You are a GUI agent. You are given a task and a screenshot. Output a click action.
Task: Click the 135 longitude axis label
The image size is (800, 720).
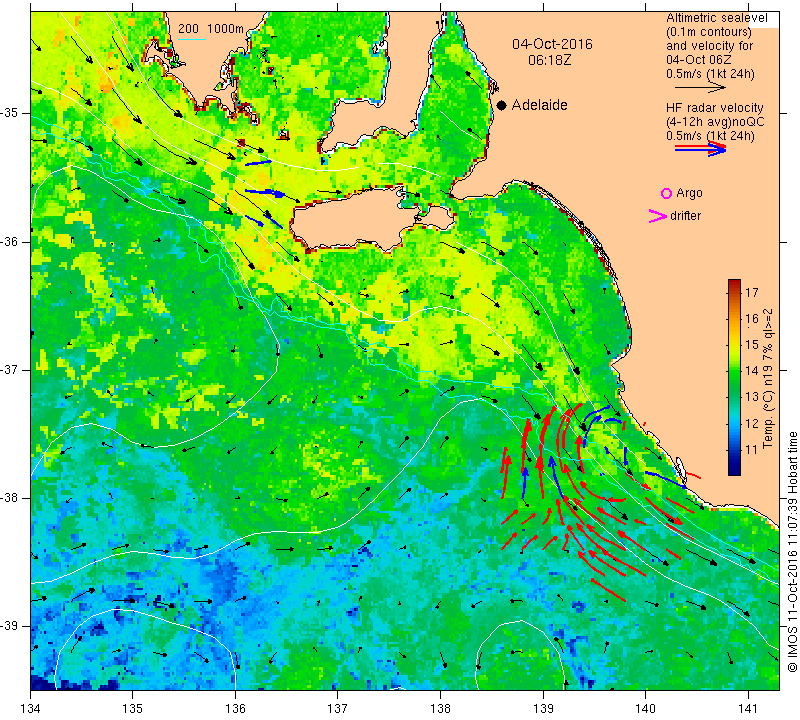pyautogui.click(x=133, y=709)
